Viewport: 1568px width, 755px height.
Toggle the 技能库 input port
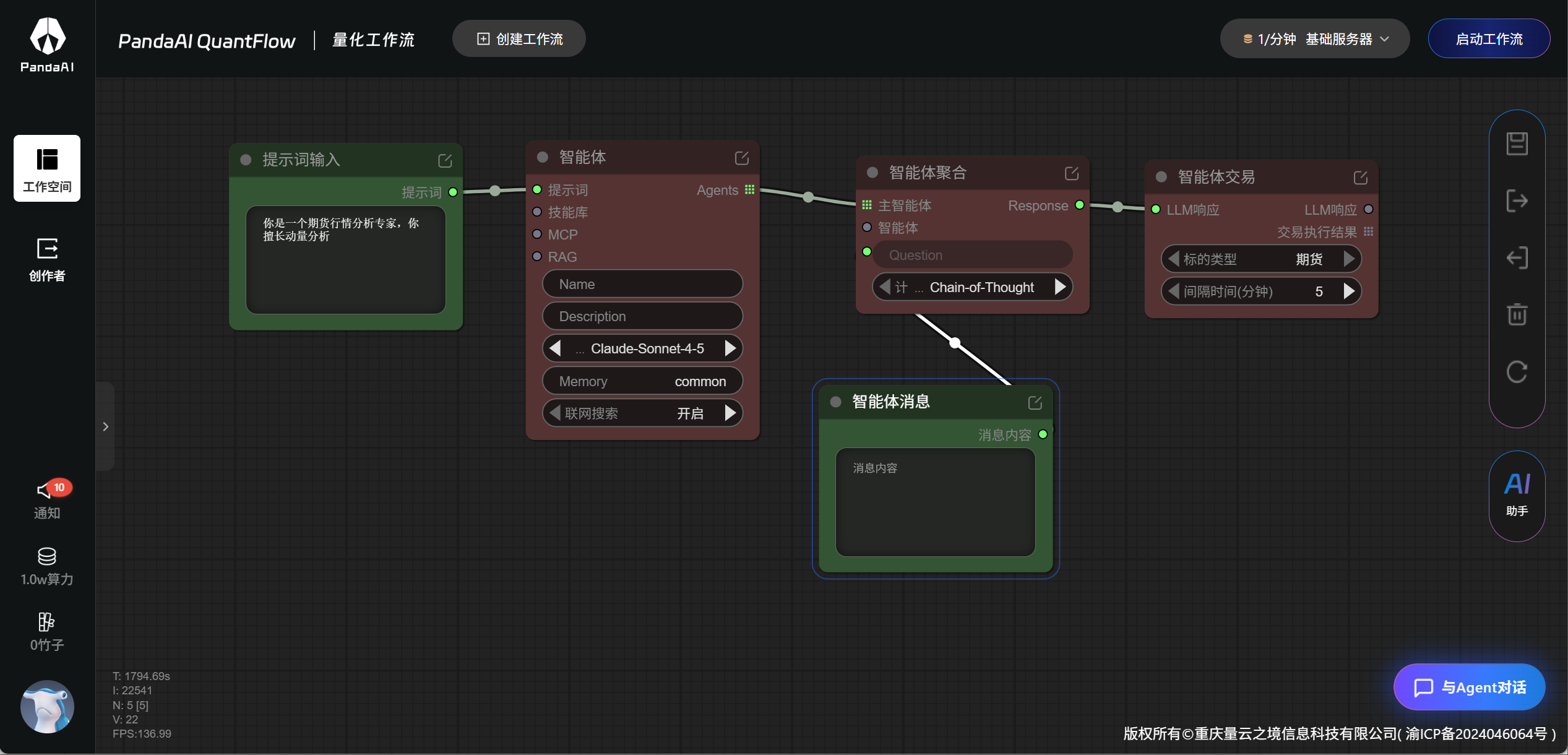click(537, 212)
